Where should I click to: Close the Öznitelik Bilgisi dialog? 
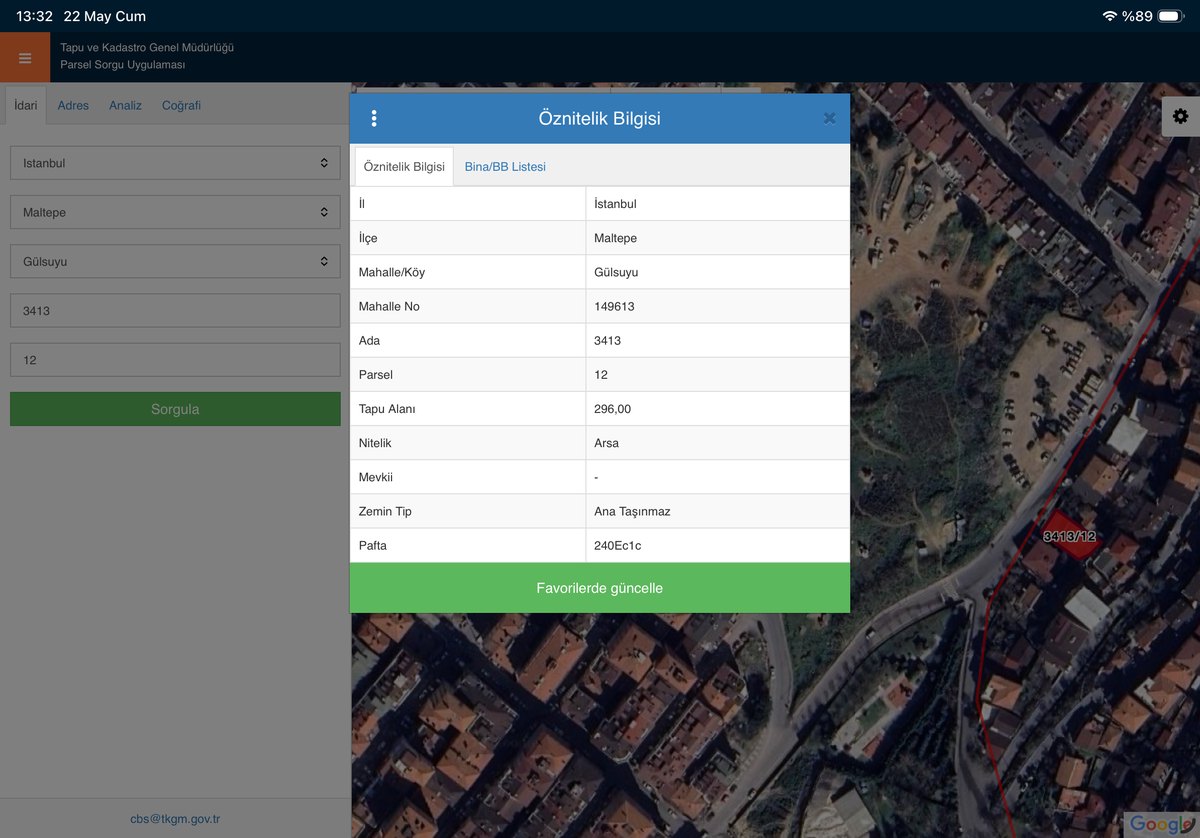[x=829, y=118]
